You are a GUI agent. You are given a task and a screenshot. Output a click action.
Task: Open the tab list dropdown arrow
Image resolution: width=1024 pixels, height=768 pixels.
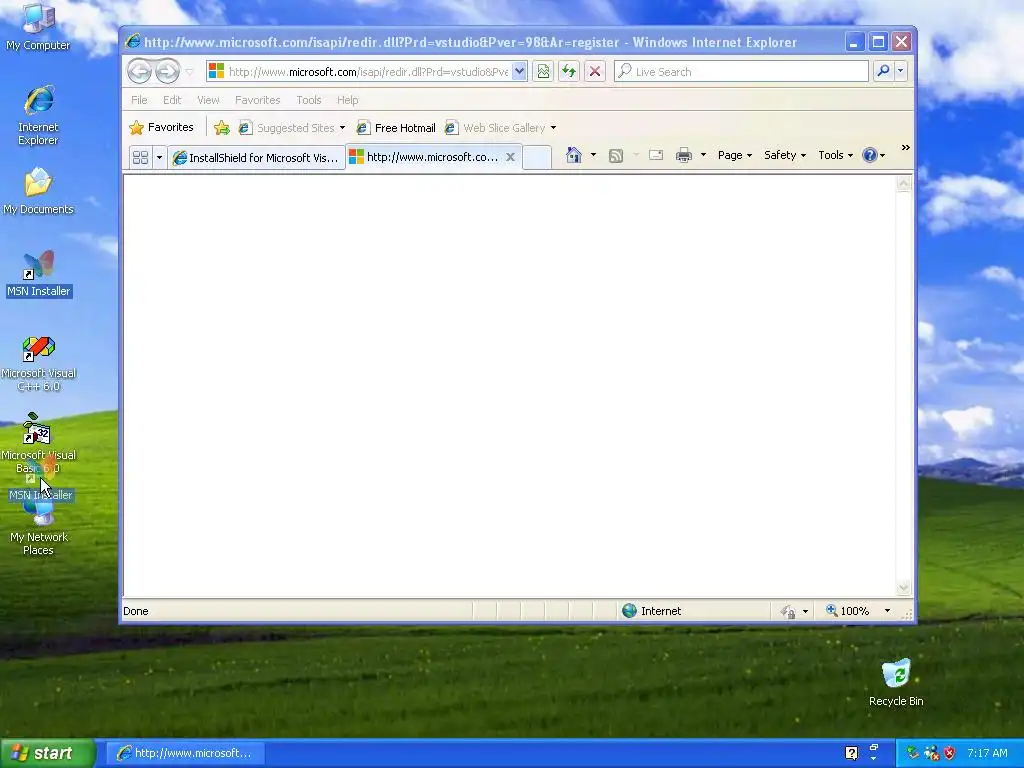(159, 157)
